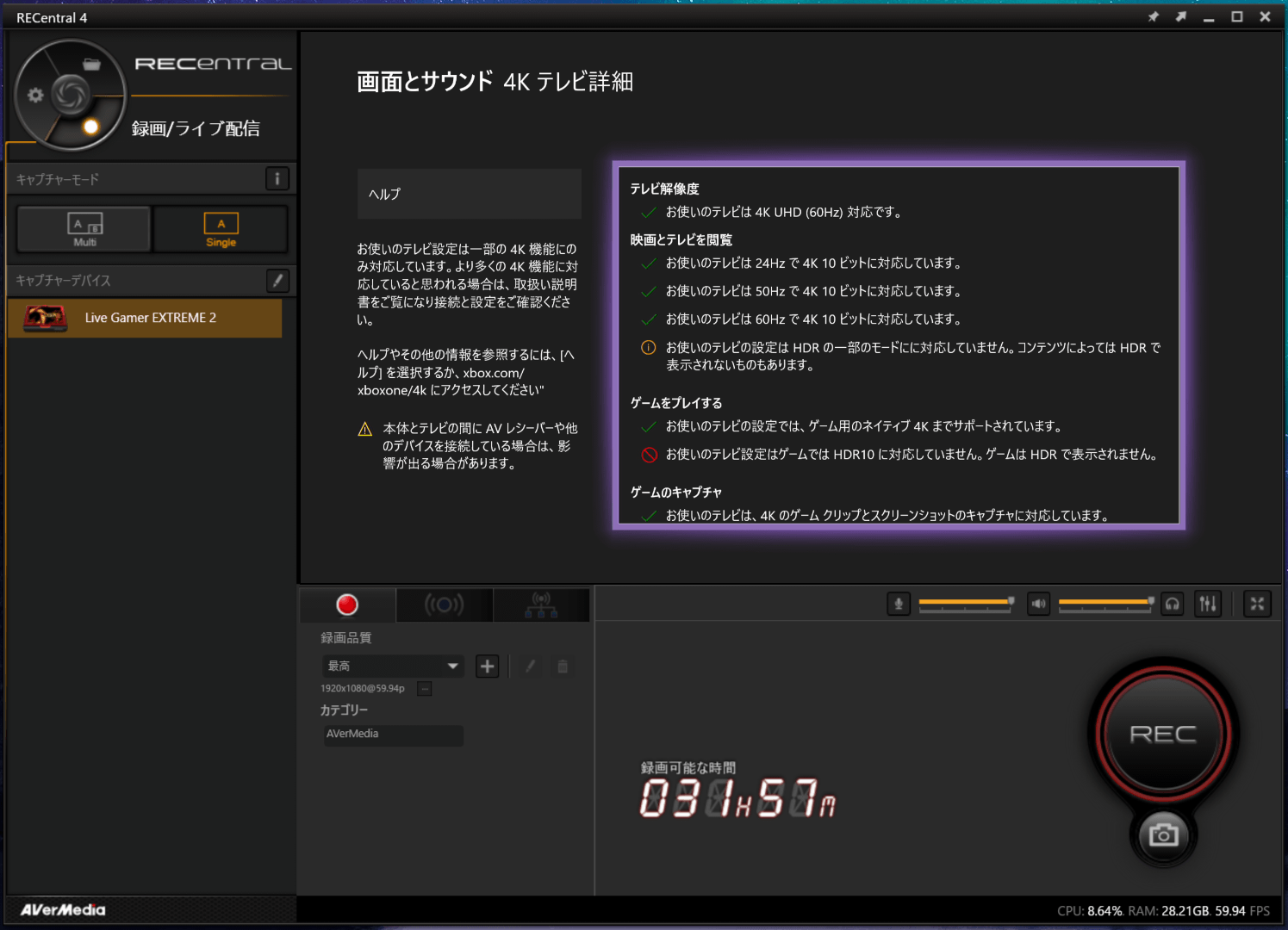The image size is (1288, 930).
Task: Click the AVerMedia logo at bottom left
Action: [63, 910]
